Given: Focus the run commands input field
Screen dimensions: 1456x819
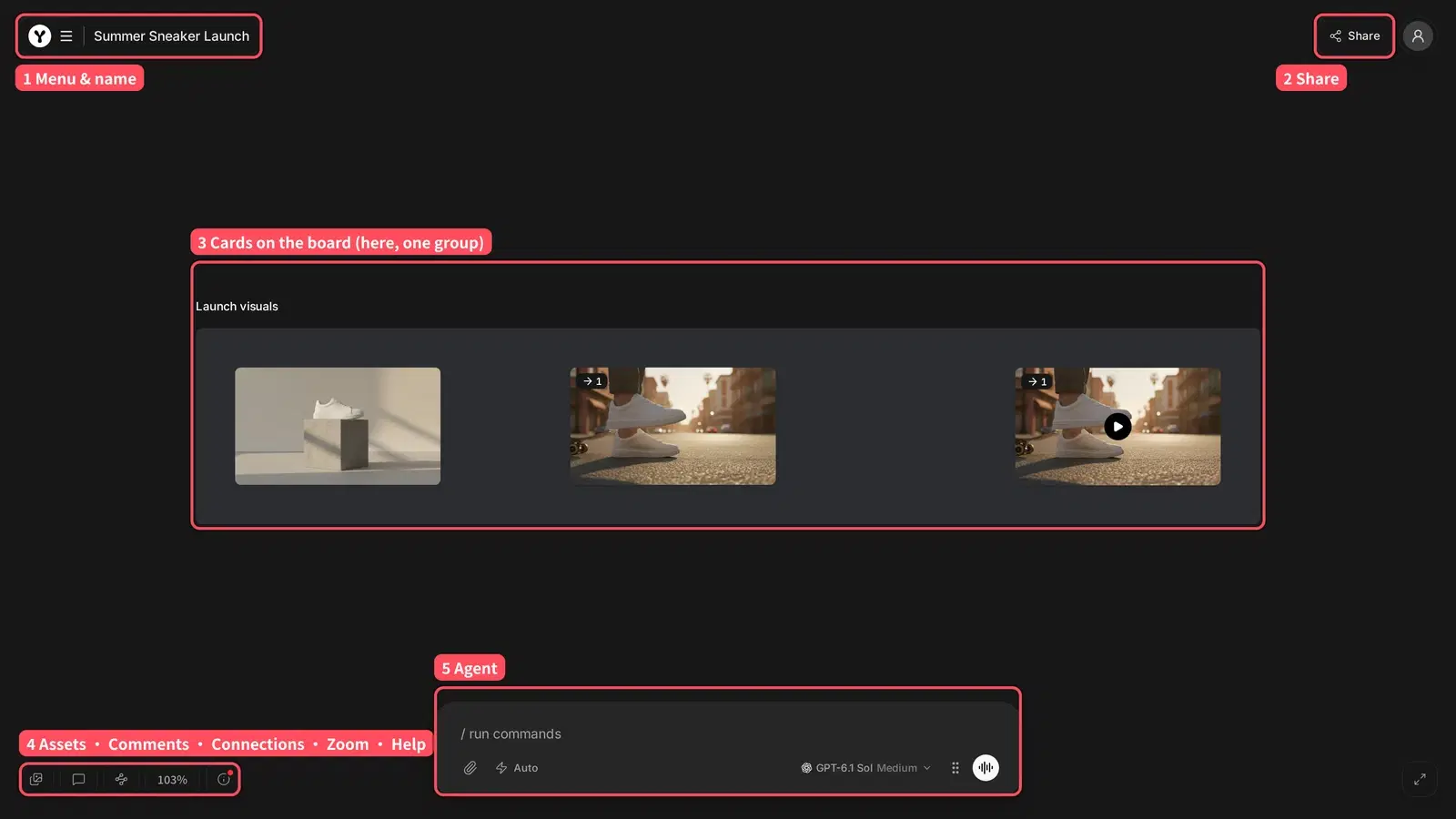Looking at the screenshot, I should tap(728, 733).
